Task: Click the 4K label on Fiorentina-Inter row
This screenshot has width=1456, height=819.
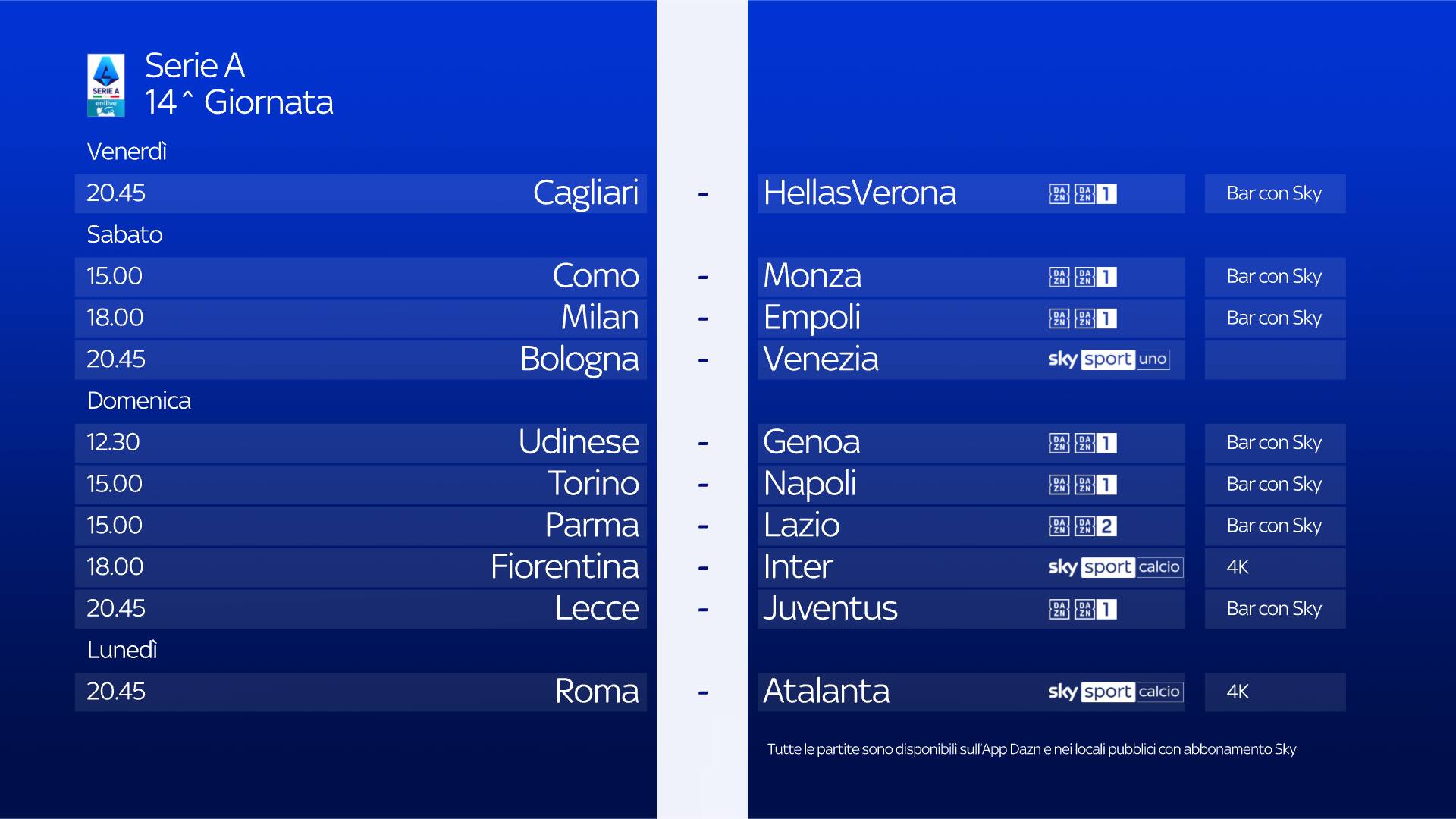Action: point(1238,567)
